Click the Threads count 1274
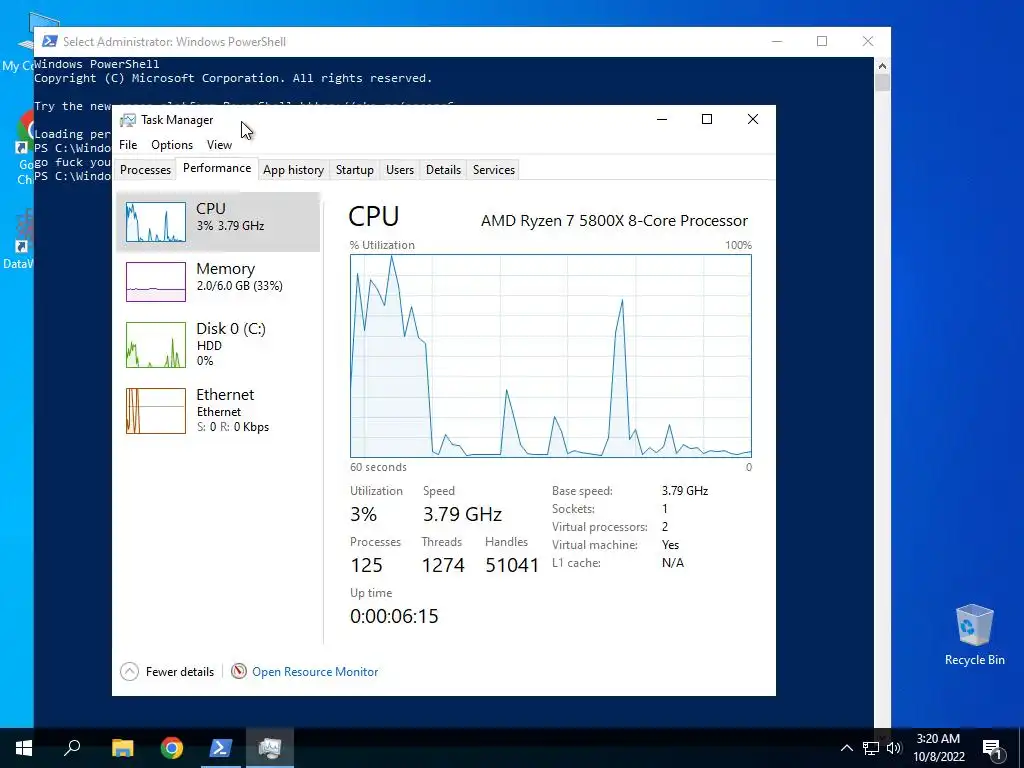The width and height of the screenshot is (1024, 768). (443, 565)
